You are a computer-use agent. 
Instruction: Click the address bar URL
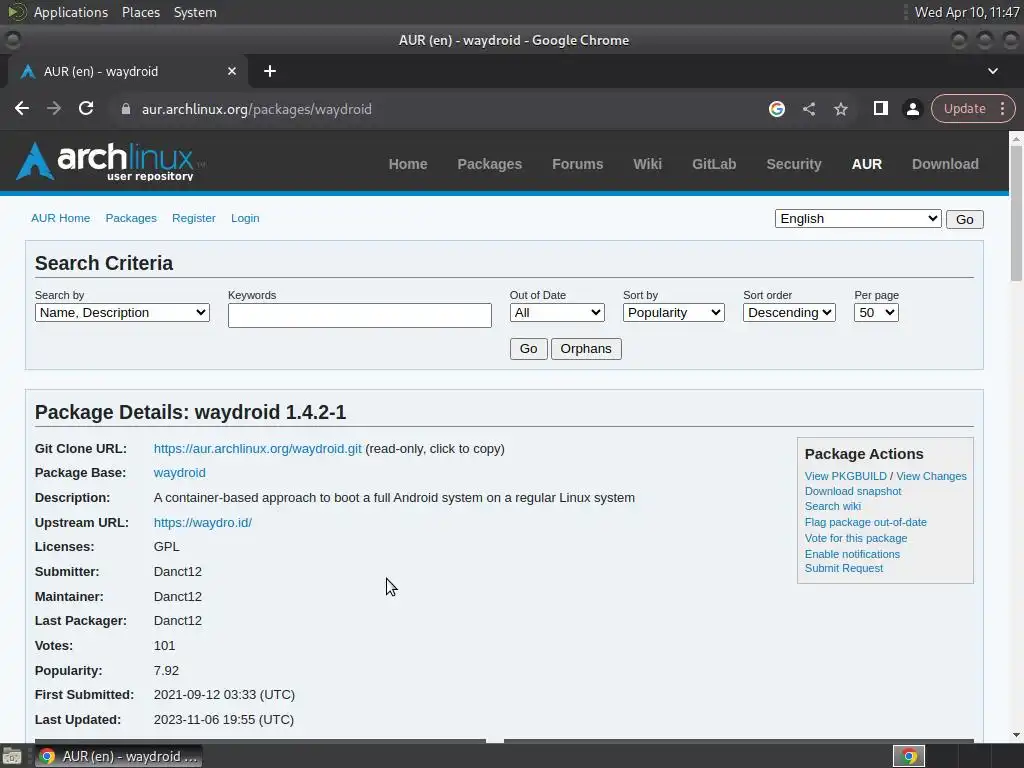pos(257,109)
